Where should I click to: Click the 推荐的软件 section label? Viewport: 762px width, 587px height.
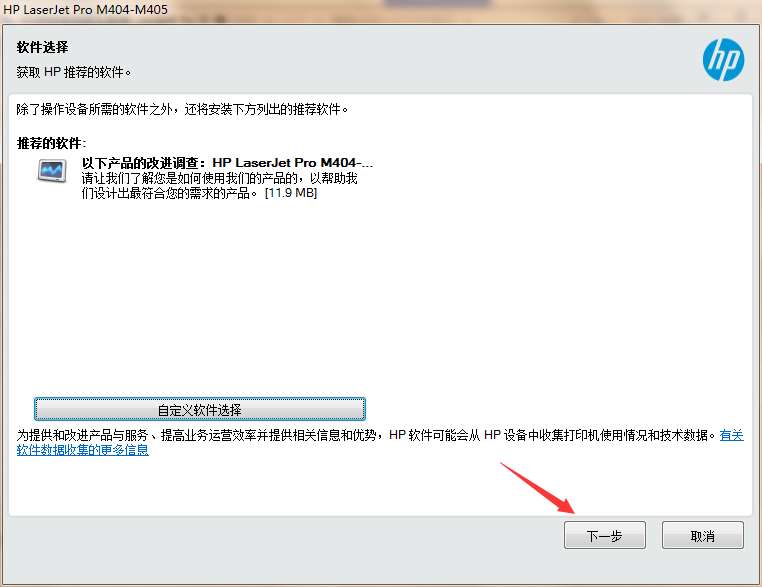coord(51,143)
